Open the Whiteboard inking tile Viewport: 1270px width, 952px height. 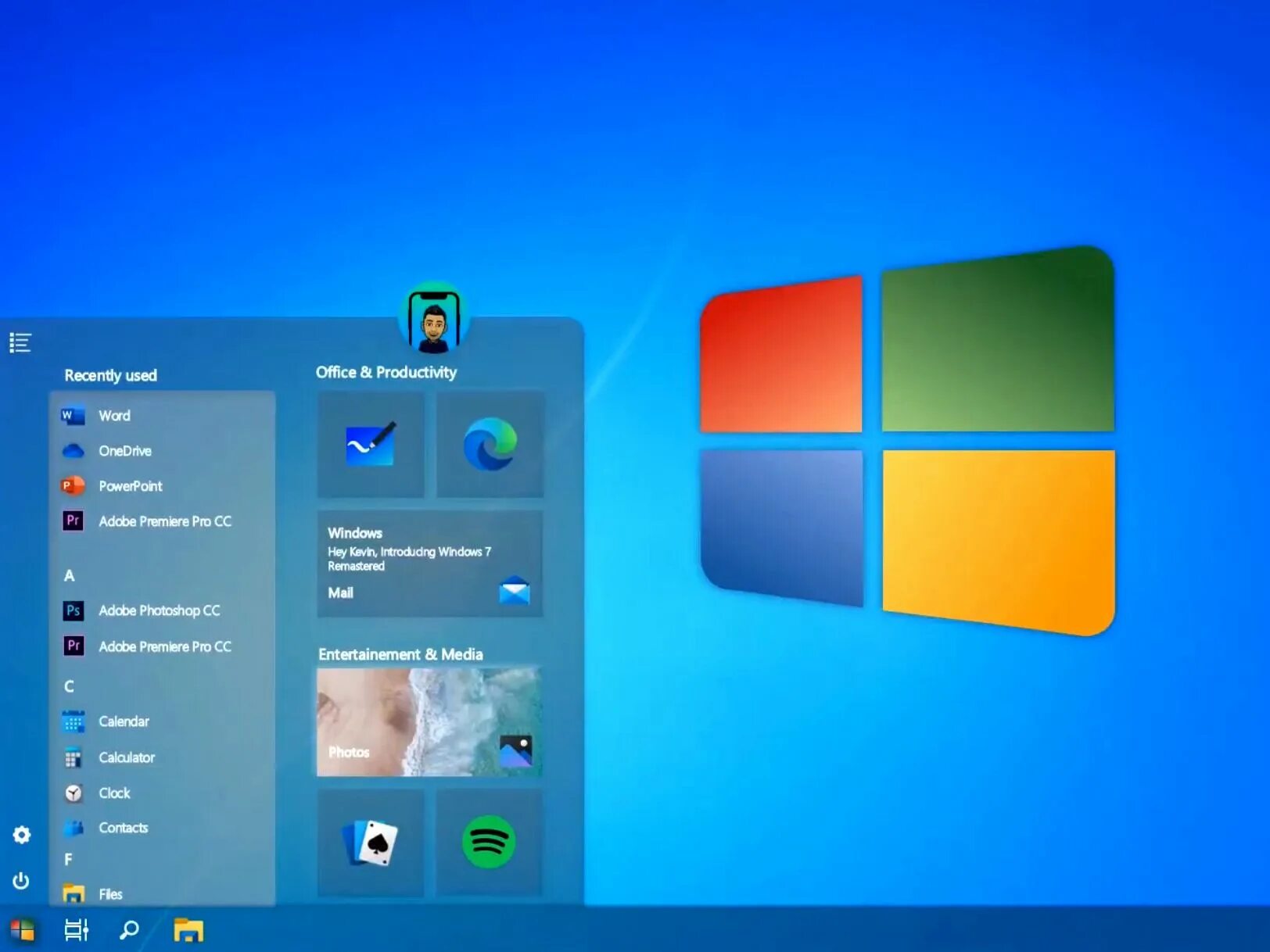370,445
